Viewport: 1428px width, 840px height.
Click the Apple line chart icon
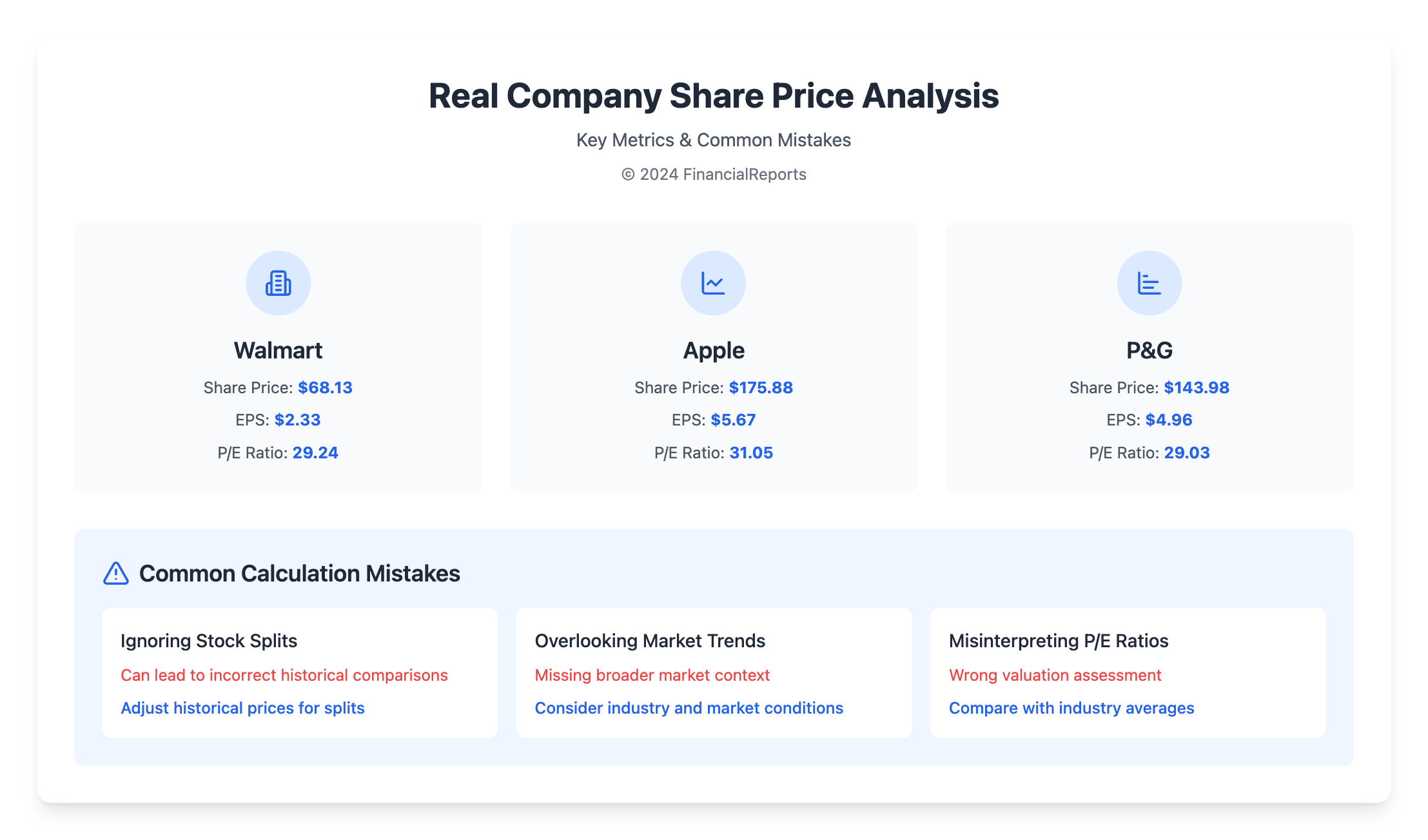(713, 283)
